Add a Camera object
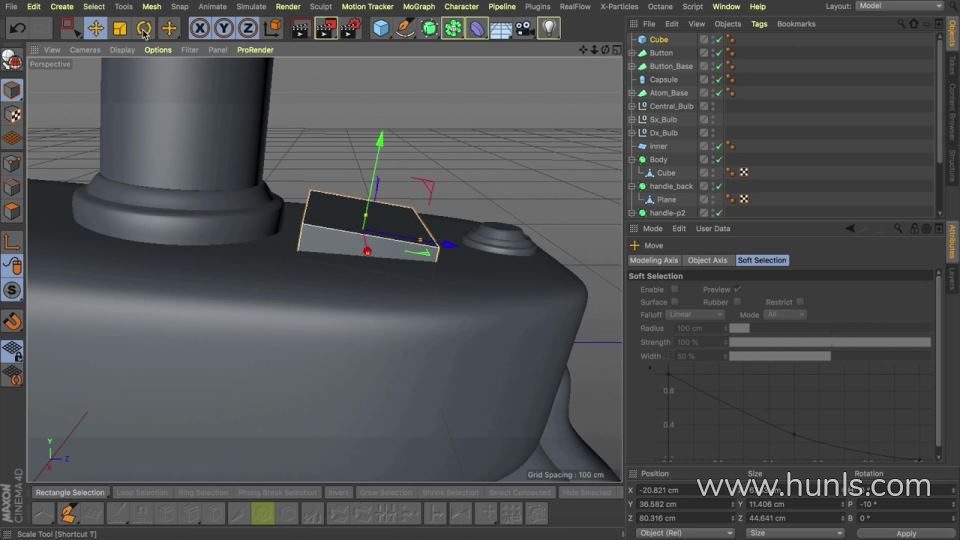The height and width of the screenshot is (540, 960). click(525, 28)
